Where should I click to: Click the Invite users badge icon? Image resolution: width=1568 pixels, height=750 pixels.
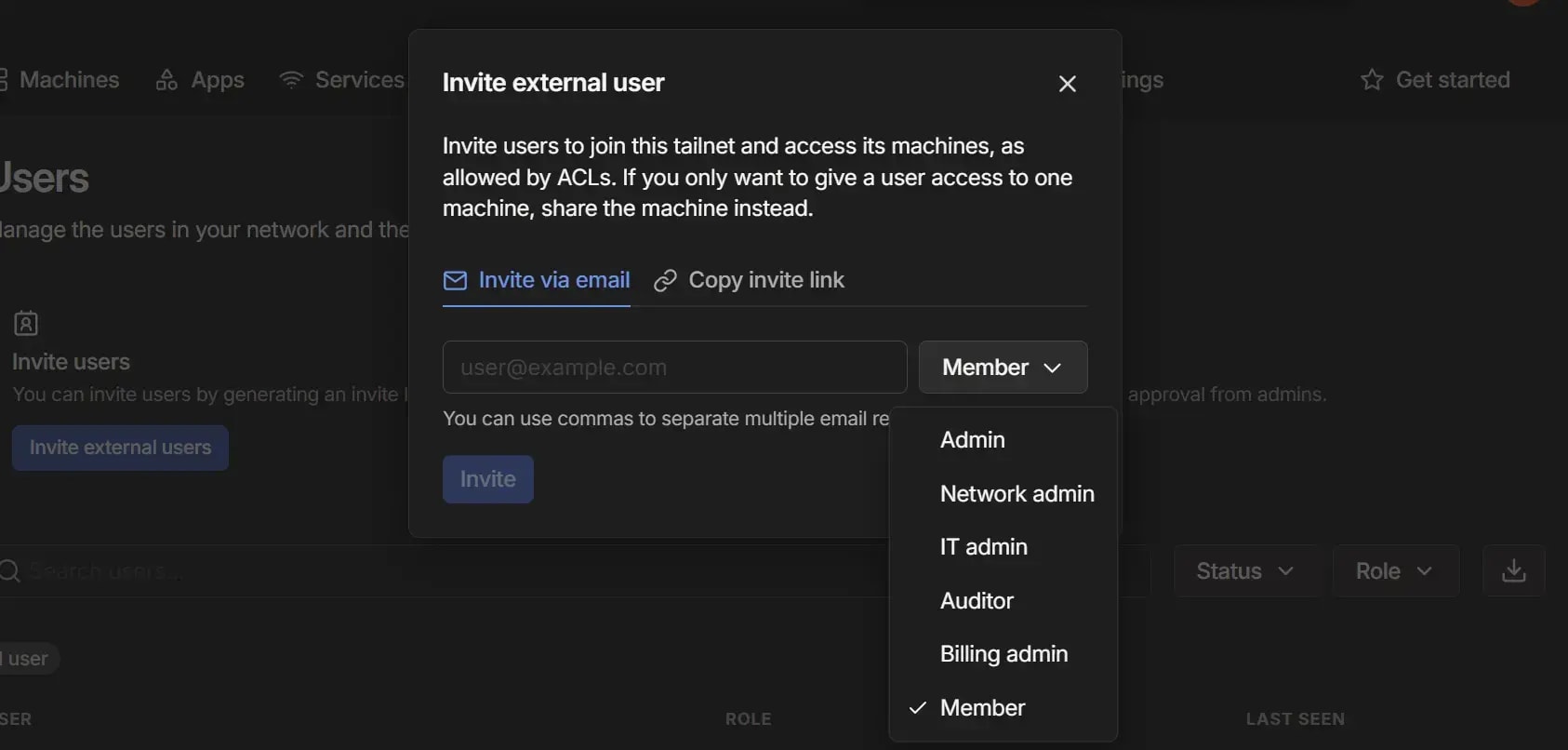(x=26, y=324)
